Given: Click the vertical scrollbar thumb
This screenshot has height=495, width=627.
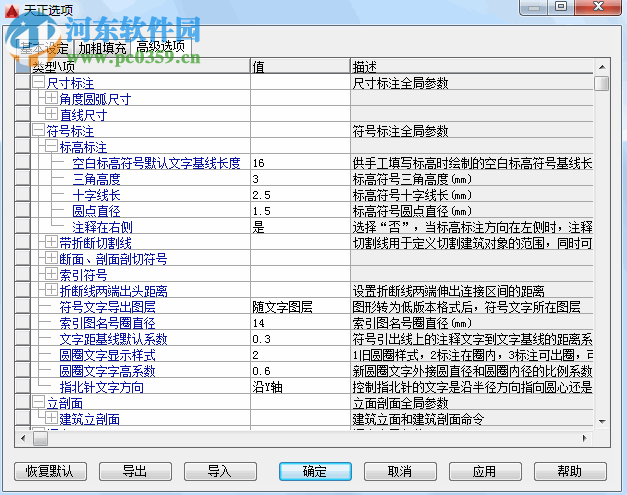Looking at the screenshot, I should tap(602, 84).
